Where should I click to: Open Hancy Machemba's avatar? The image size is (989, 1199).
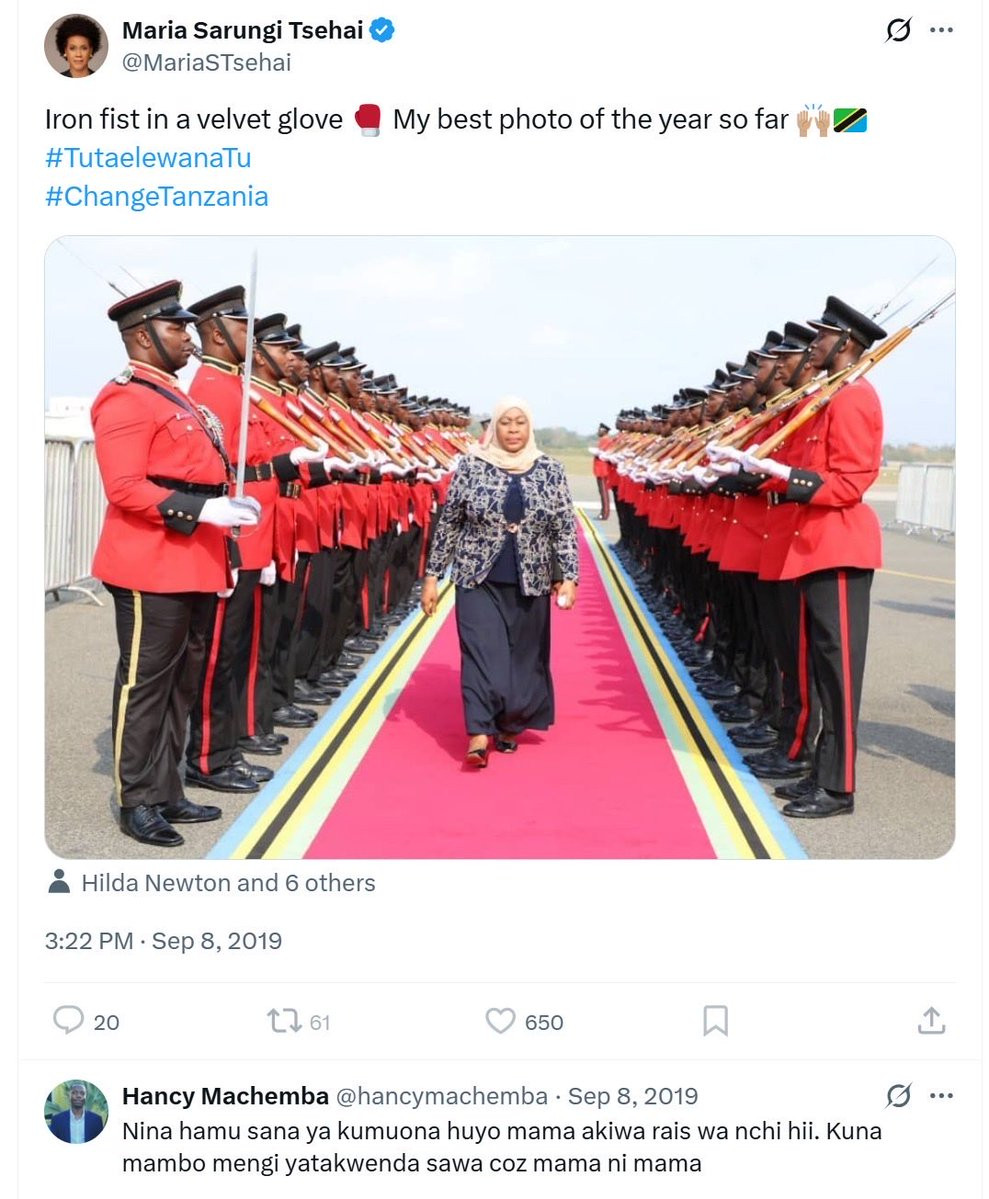76,1111
